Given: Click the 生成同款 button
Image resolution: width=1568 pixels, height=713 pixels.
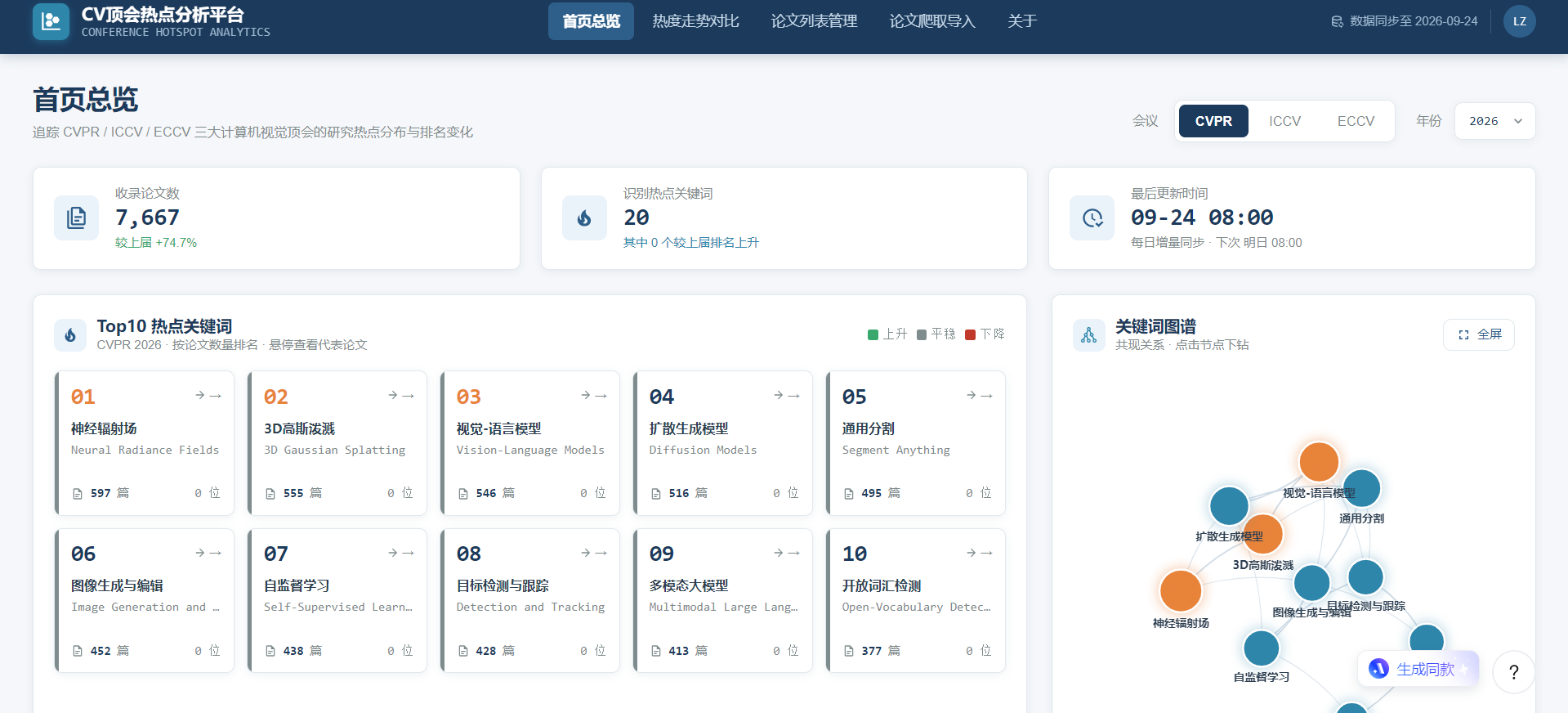Looking at the screenshot, I should [1418, 669].
